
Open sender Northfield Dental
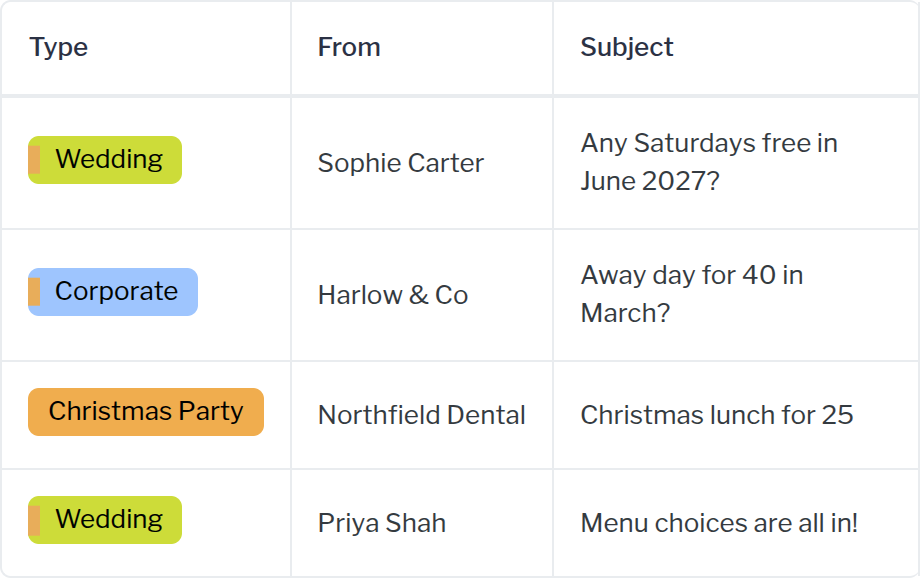coord(422,415)
